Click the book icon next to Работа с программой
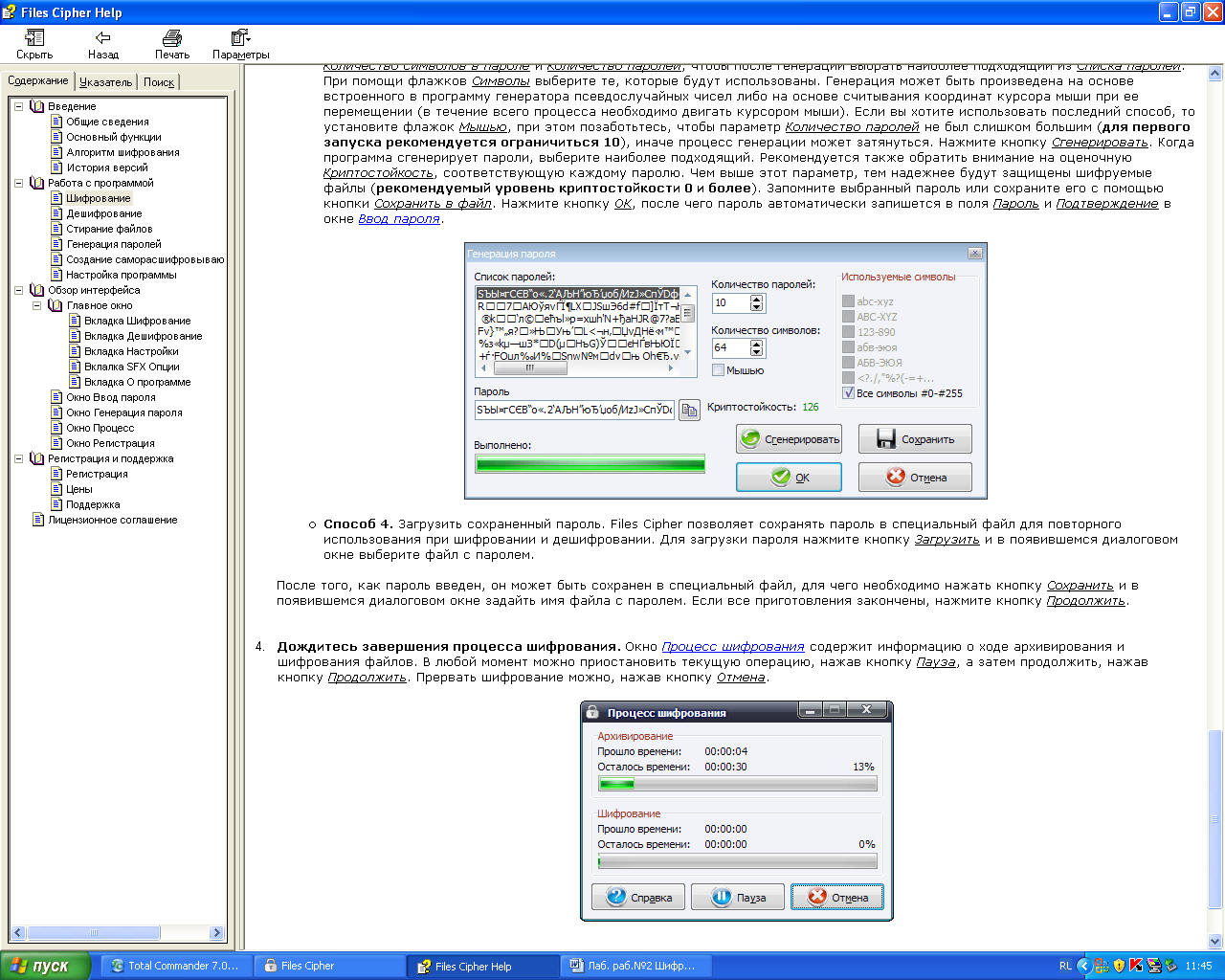This screenshot has width=1225, height=980. (x=37, y=183)
